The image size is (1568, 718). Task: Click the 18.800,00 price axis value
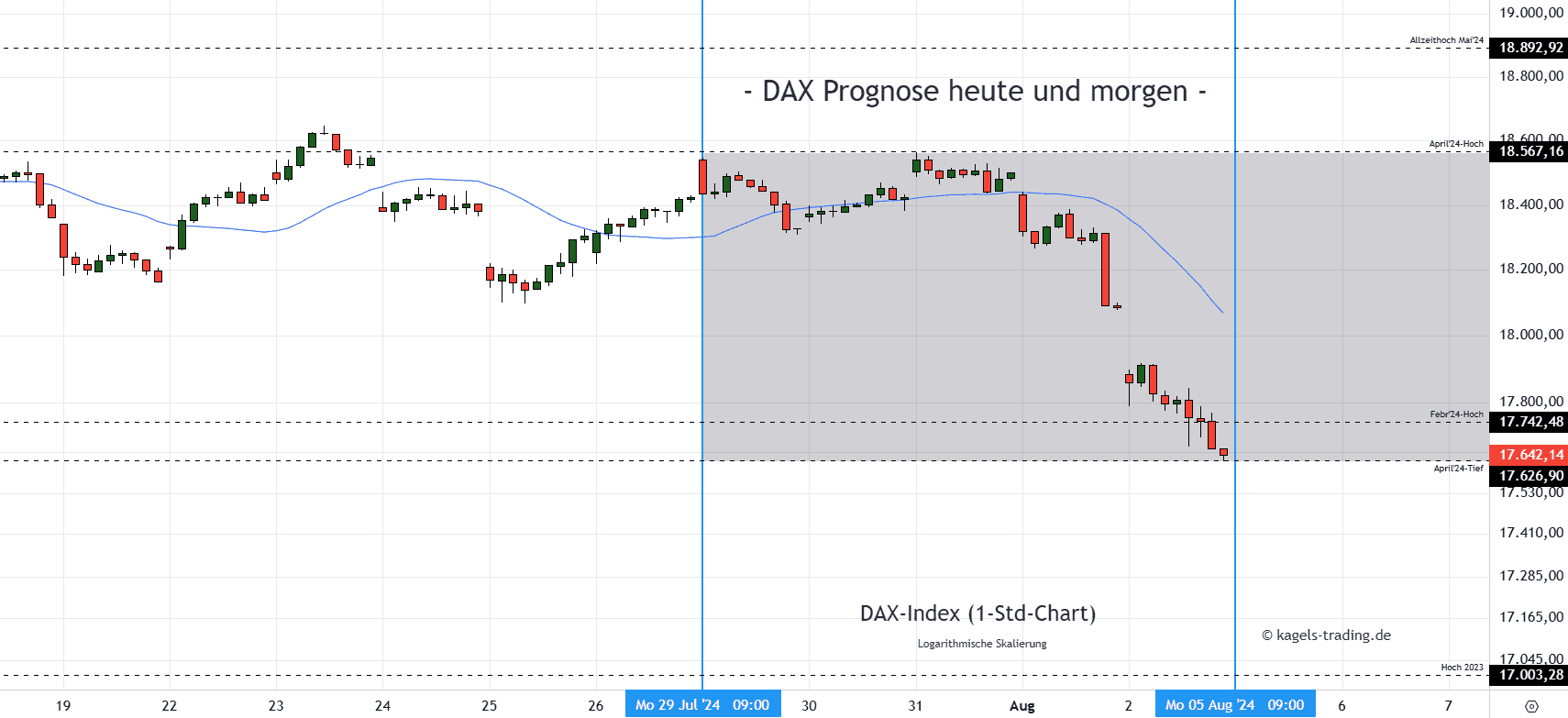(x=1531, y=76)
